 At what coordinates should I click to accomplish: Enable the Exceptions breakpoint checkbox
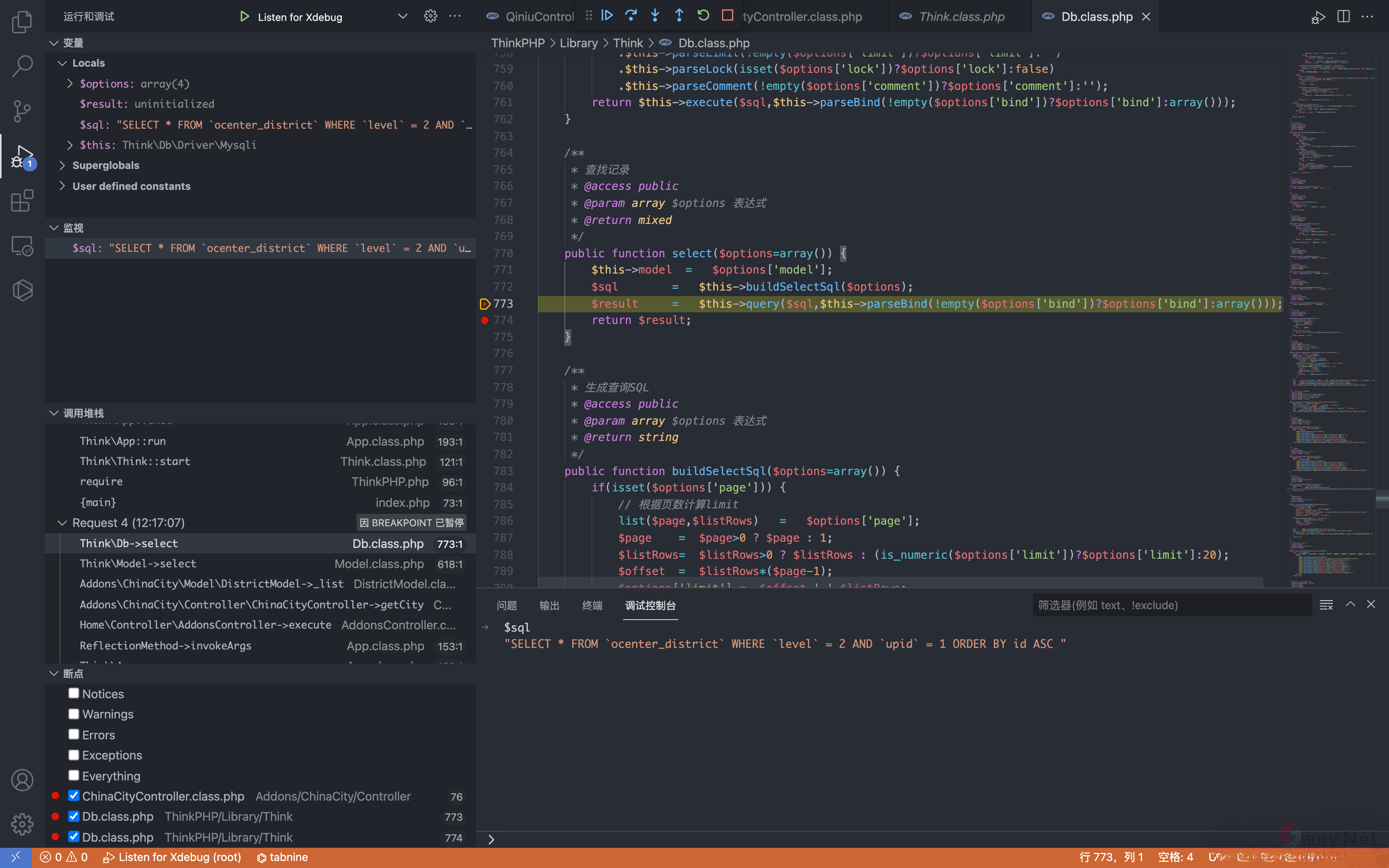click(74, 755)
